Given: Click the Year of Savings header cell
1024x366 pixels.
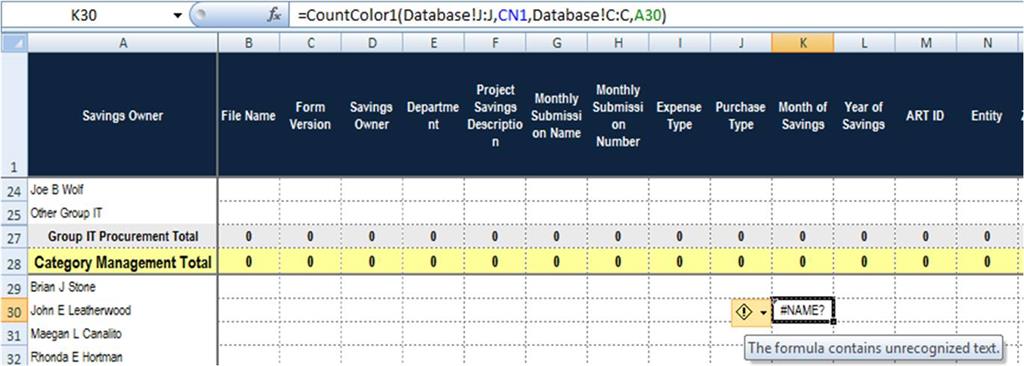Looking at the screenshot, I should pos(863,115).
